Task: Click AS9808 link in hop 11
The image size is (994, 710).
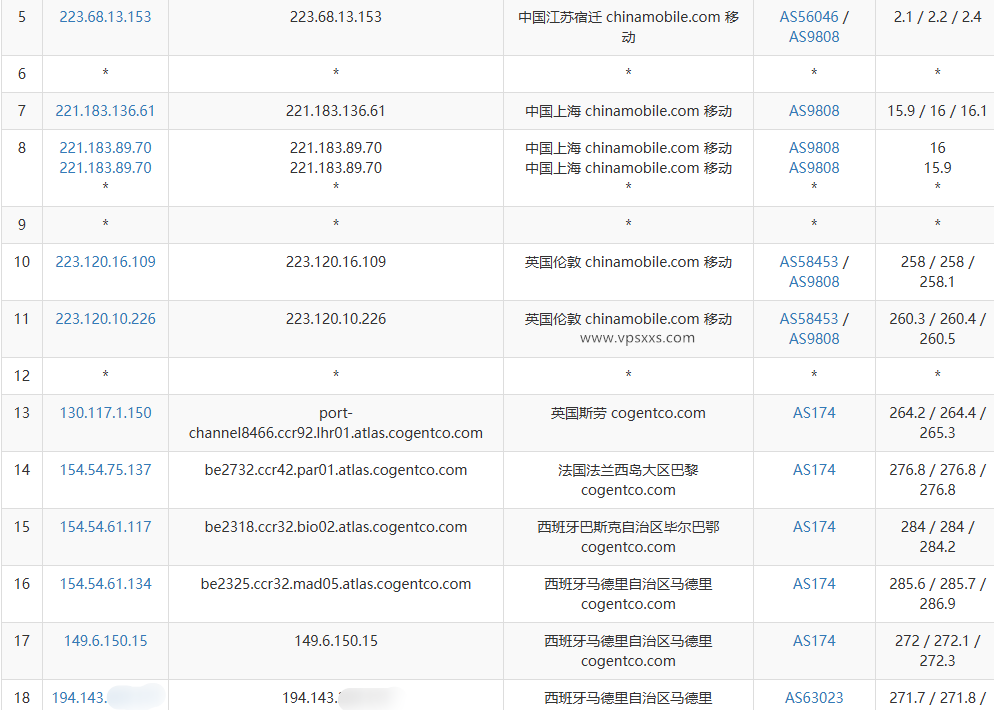Action: pyautogui.click(x=814, y=339)
